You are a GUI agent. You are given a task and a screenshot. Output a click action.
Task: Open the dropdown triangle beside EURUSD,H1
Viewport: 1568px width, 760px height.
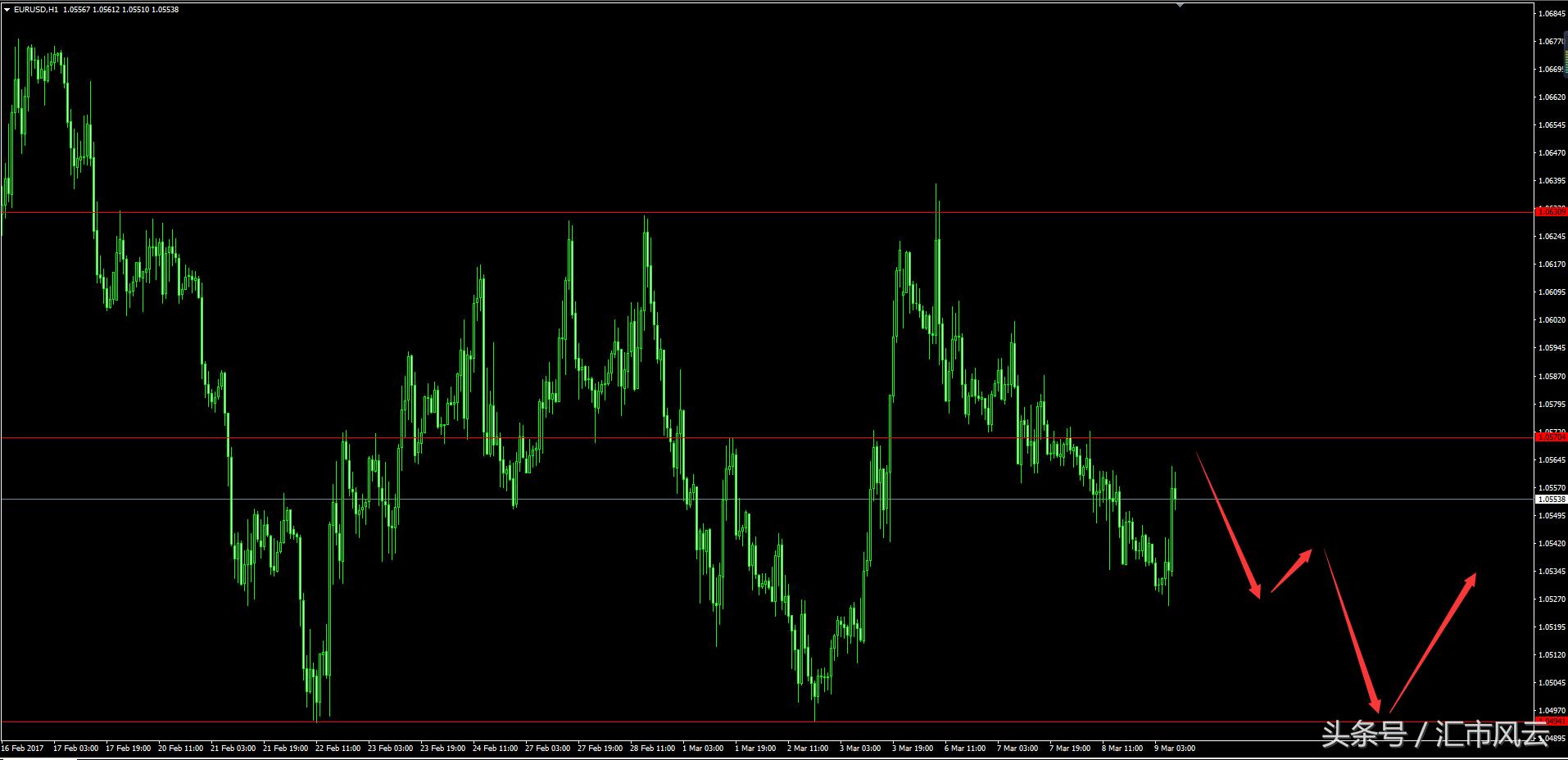point(7,10)
